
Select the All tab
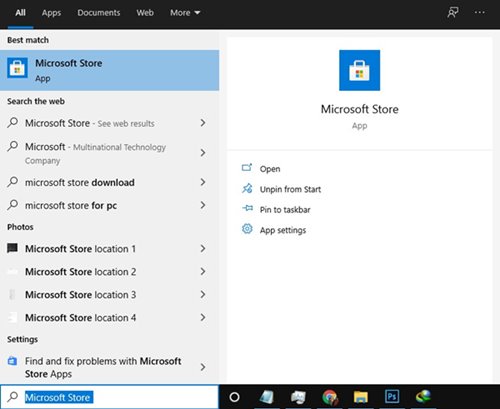coord(20,13)
